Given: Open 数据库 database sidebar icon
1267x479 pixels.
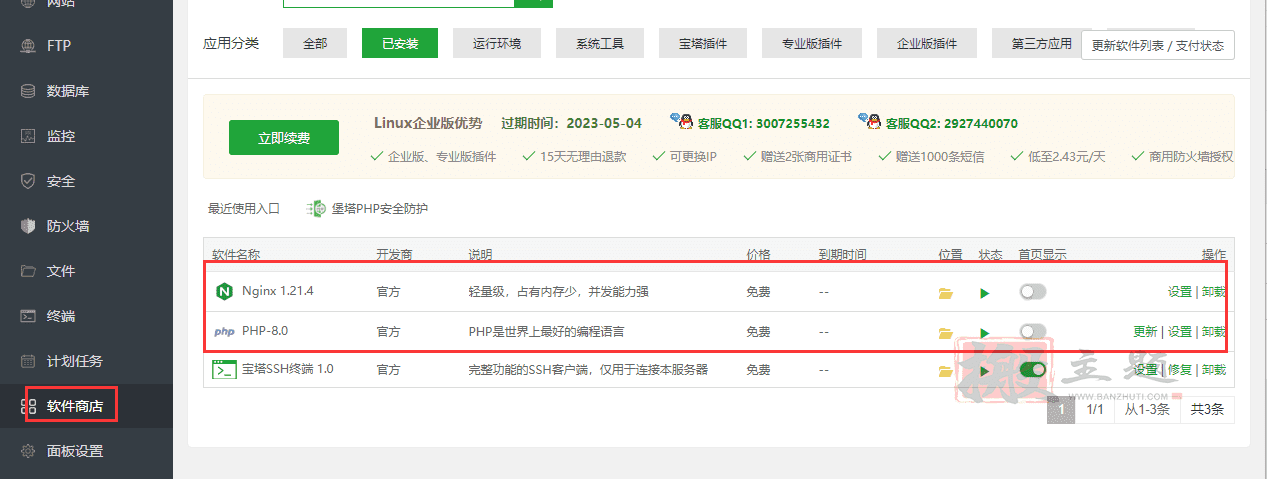Looking at the screenshot, I should [29, 91].
